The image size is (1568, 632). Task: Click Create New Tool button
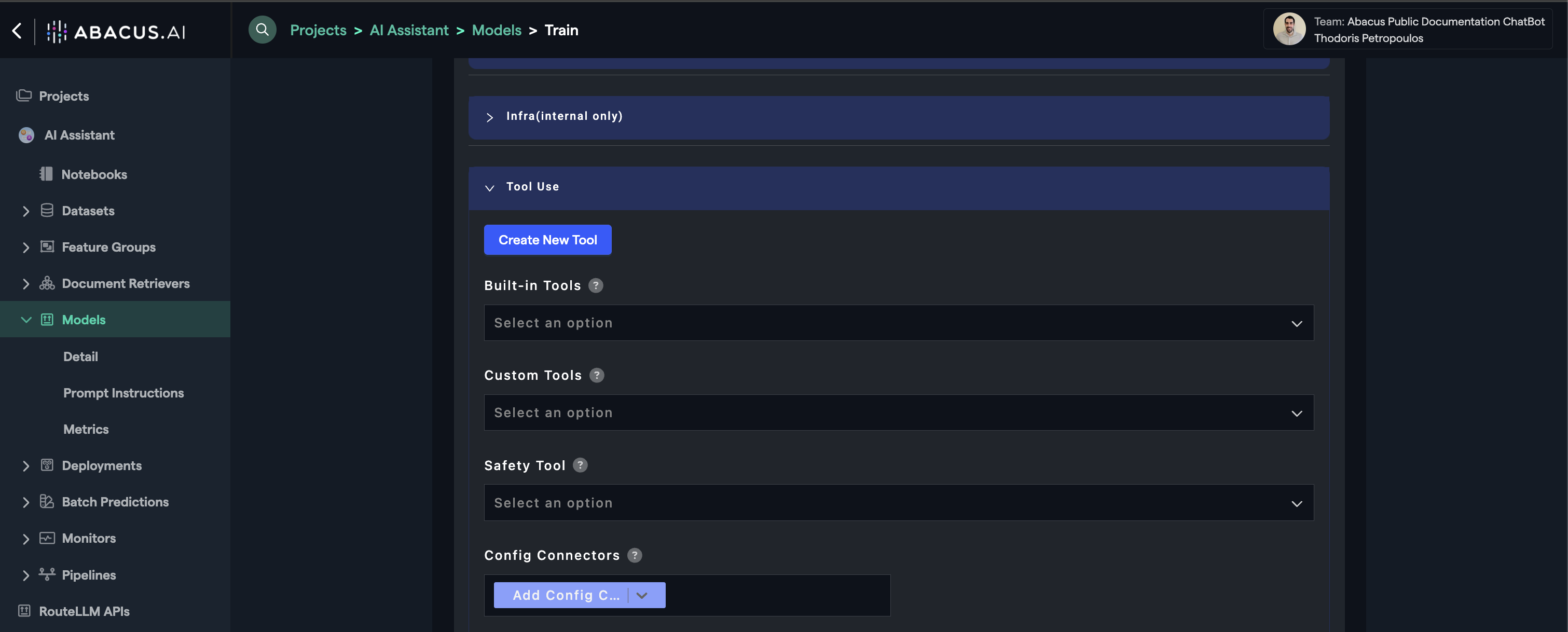point(547,240)
